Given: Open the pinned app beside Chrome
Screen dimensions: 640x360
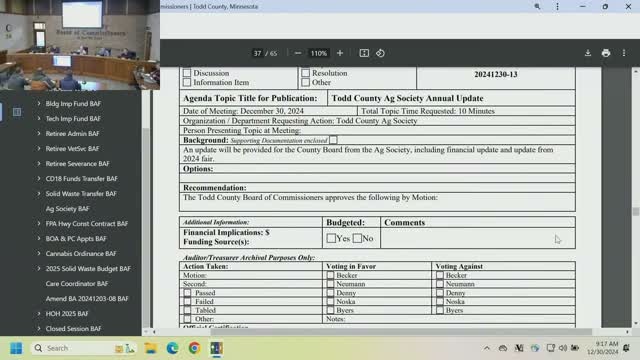Looking at the screenshot, I should (x=216, y=348).
